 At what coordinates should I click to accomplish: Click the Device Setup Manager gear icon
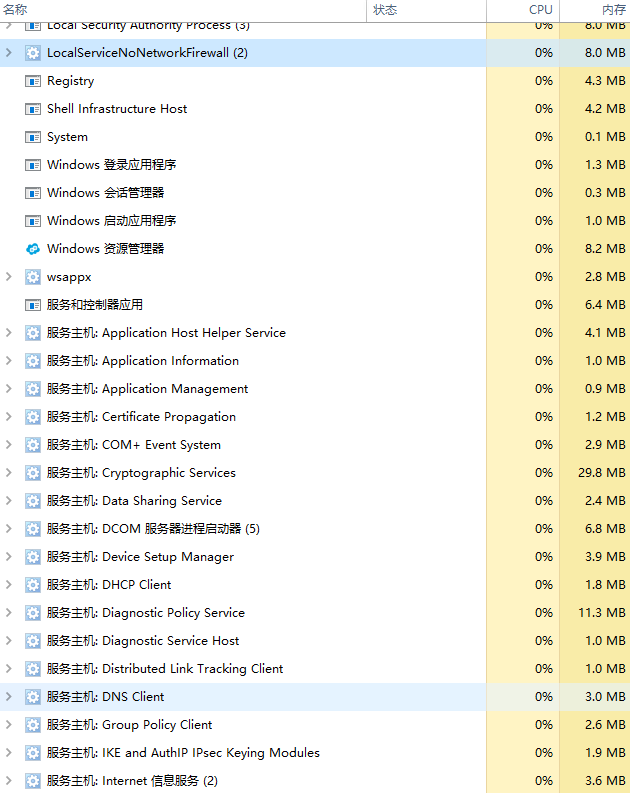33,557
